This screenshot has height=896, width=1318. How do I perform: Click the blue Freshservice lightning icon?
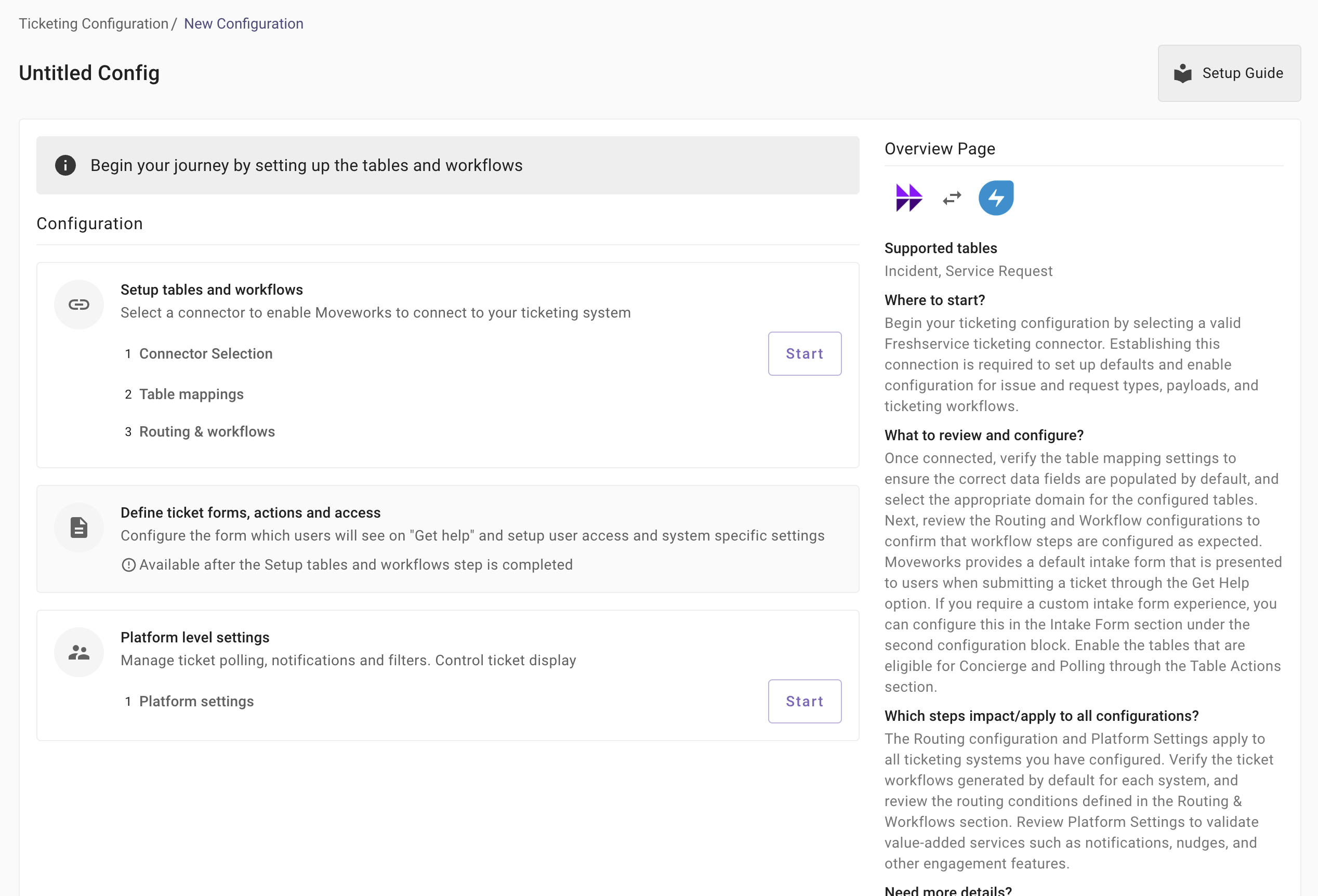click(996, 198)
